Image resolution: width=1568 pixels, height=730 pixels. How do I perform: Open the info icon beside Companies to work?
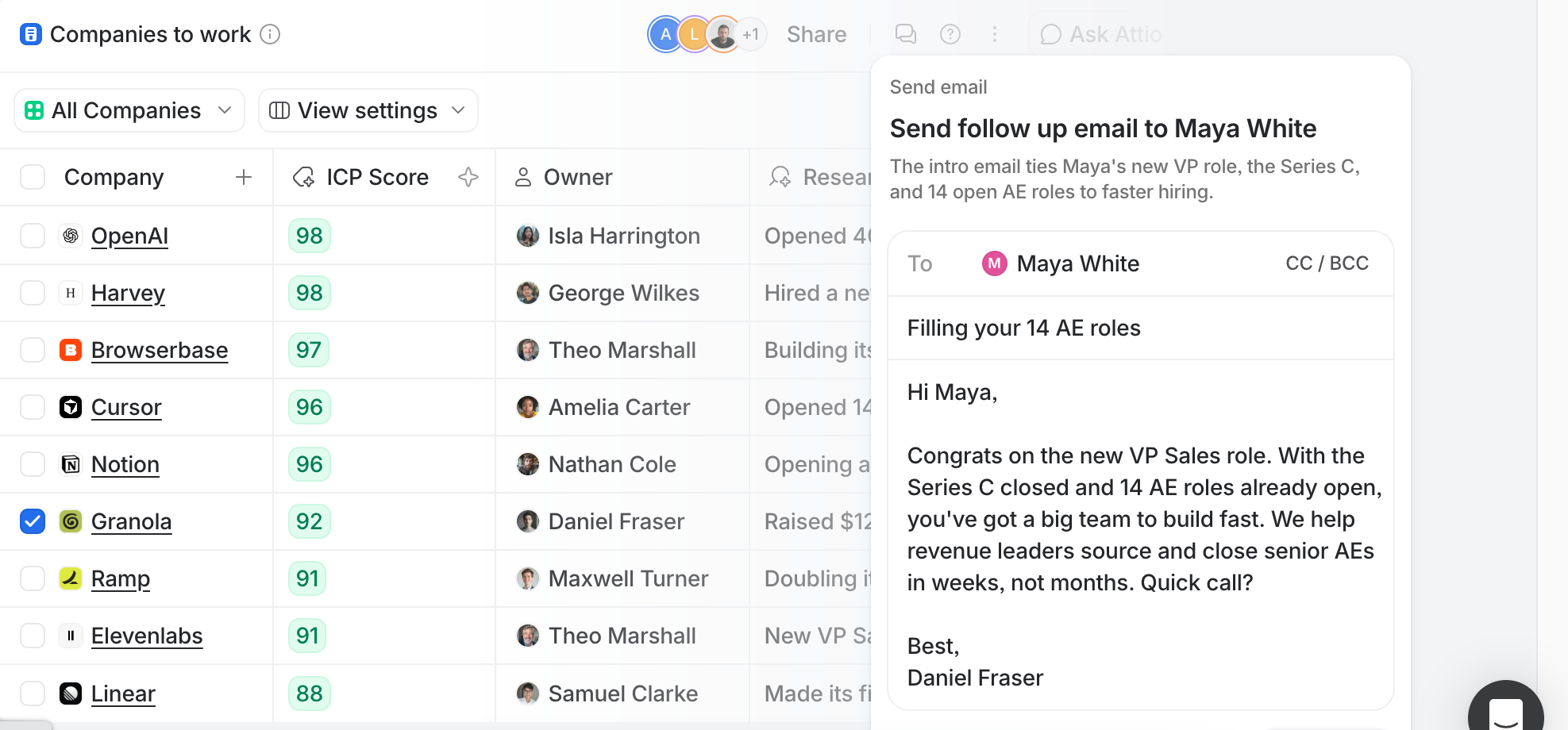(x=270, y=34)
